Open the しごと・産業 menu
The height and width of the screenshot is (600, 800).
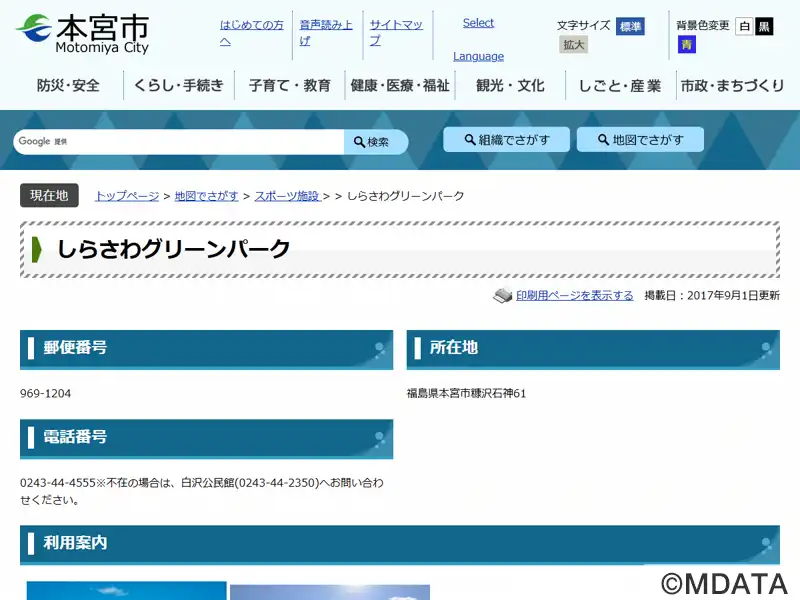(x=620, y=85)
